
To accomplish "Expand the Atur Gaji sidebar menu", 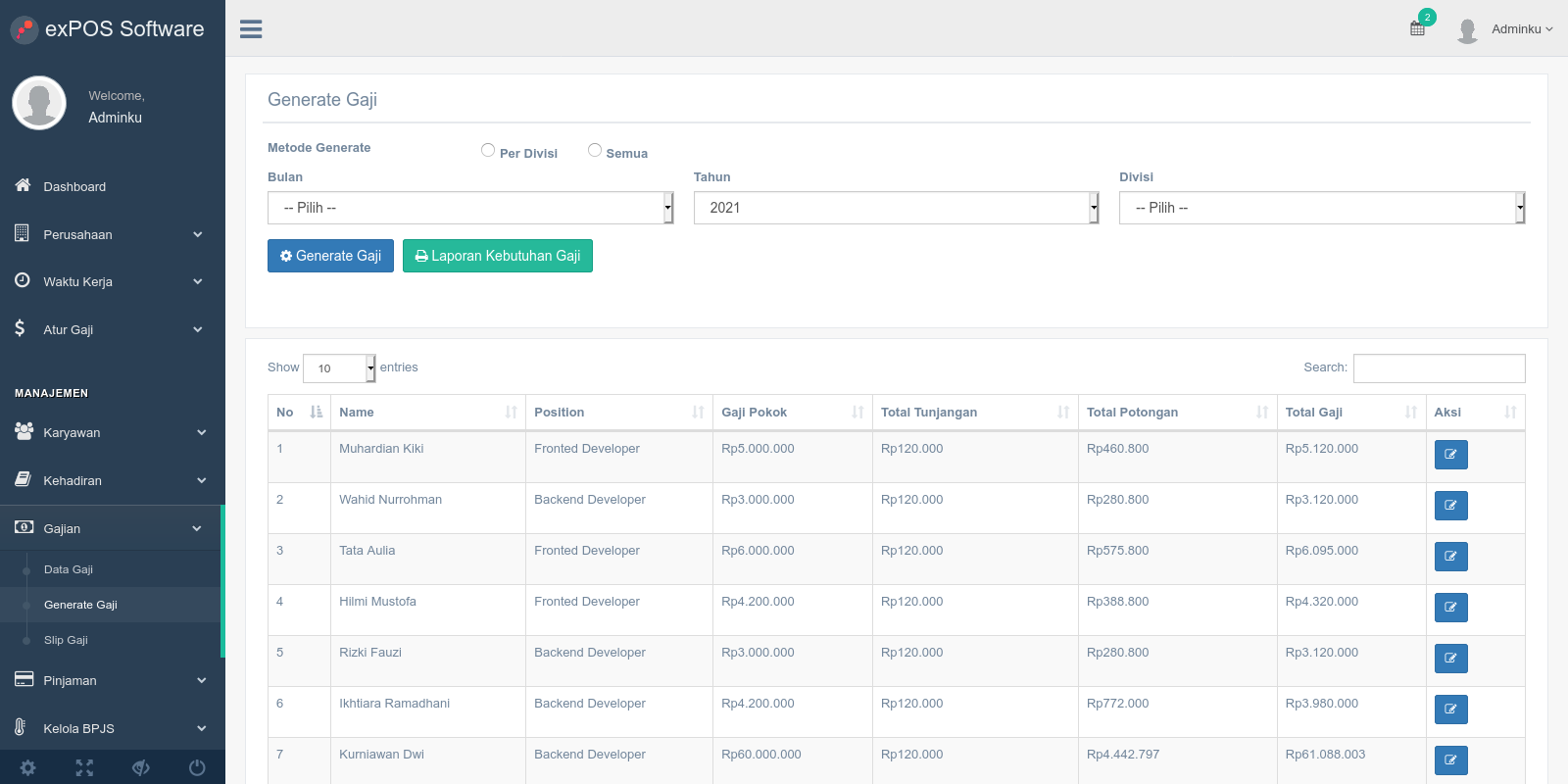I will click(x=113, y=329).
